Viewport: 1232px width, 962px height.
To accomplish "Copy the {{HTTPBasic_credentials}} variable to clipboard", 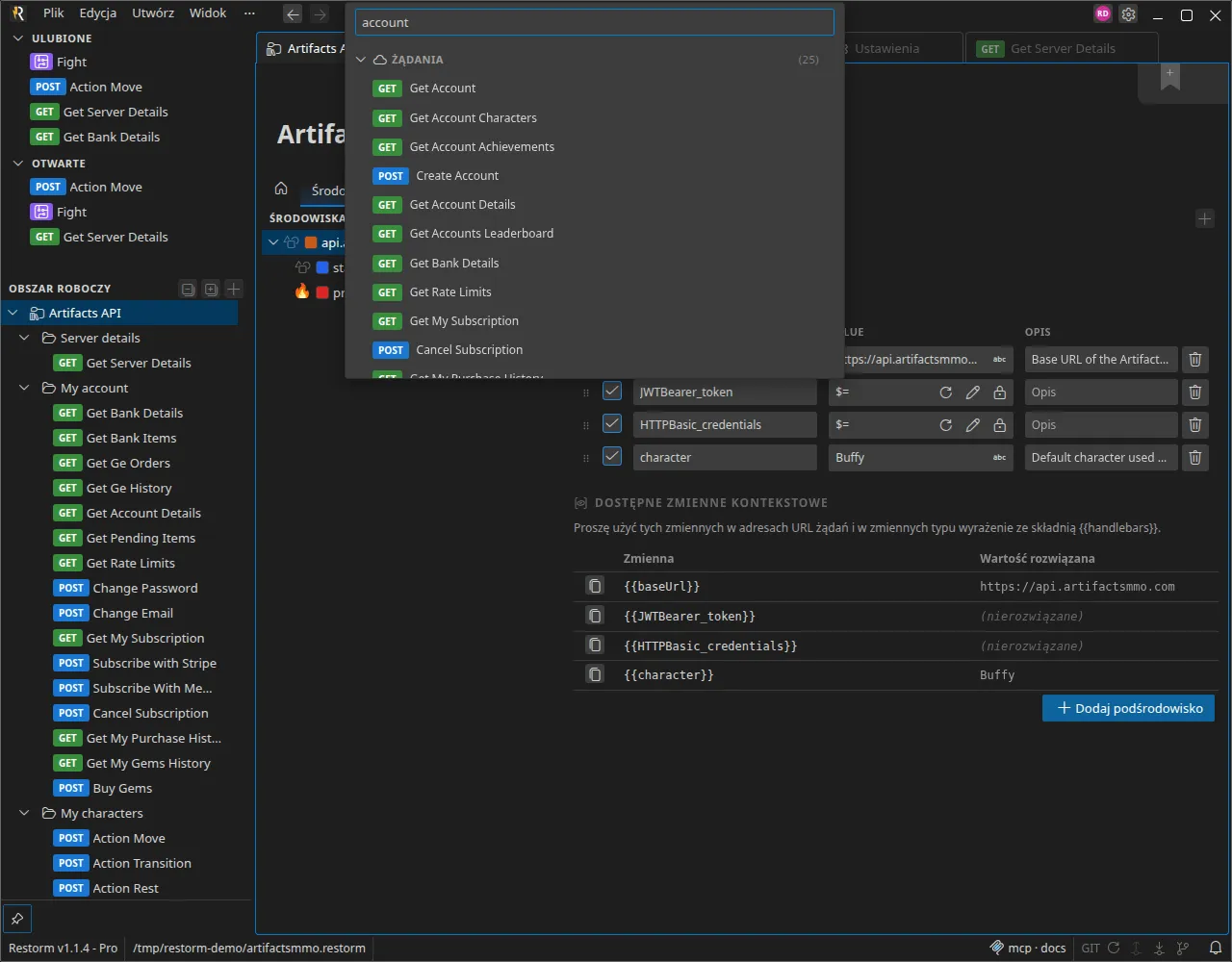I will pyautogui.click(x=595, y=646).
